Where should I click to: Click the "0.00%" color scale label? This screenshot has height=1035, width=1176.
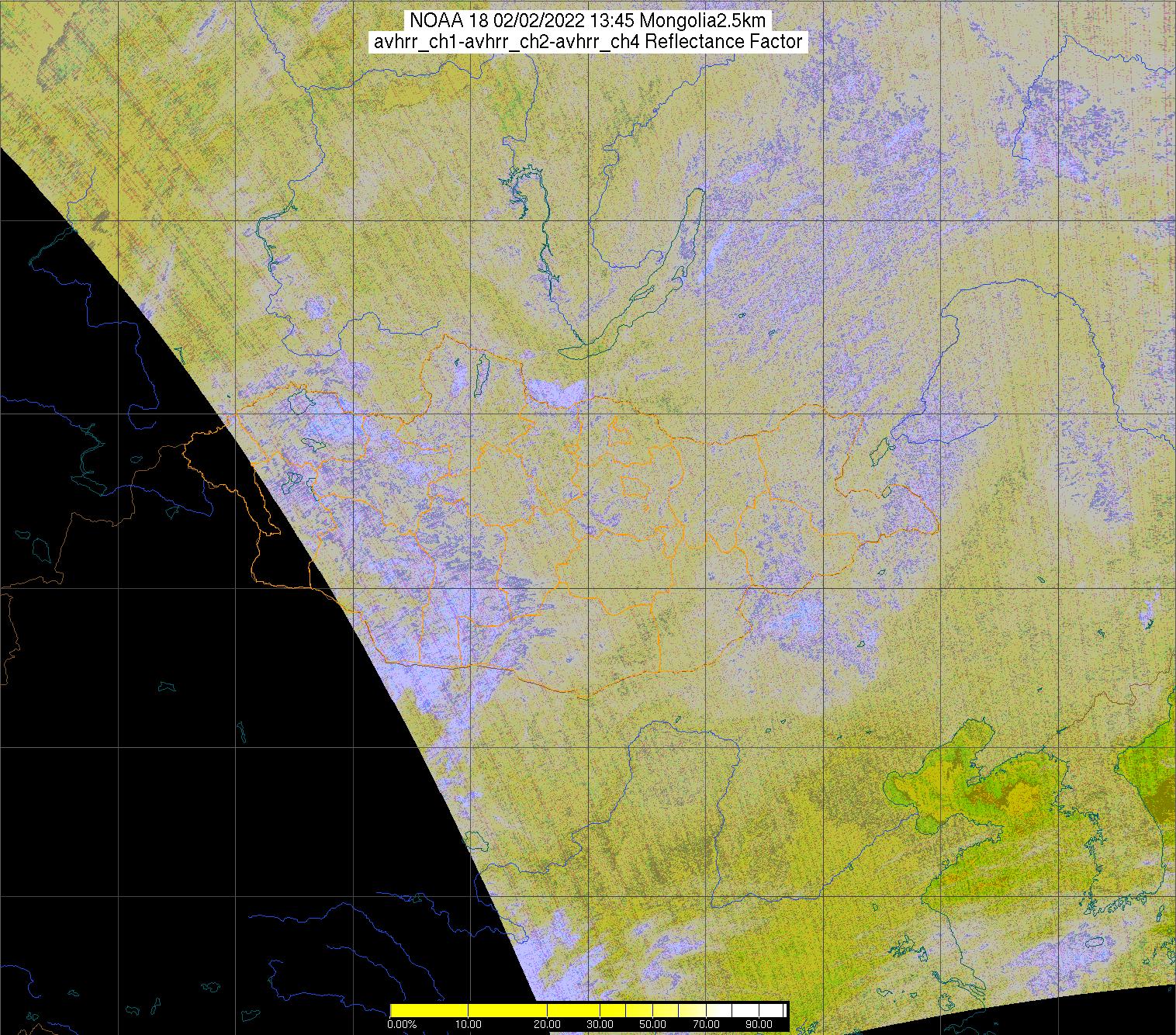(402, 1025)
